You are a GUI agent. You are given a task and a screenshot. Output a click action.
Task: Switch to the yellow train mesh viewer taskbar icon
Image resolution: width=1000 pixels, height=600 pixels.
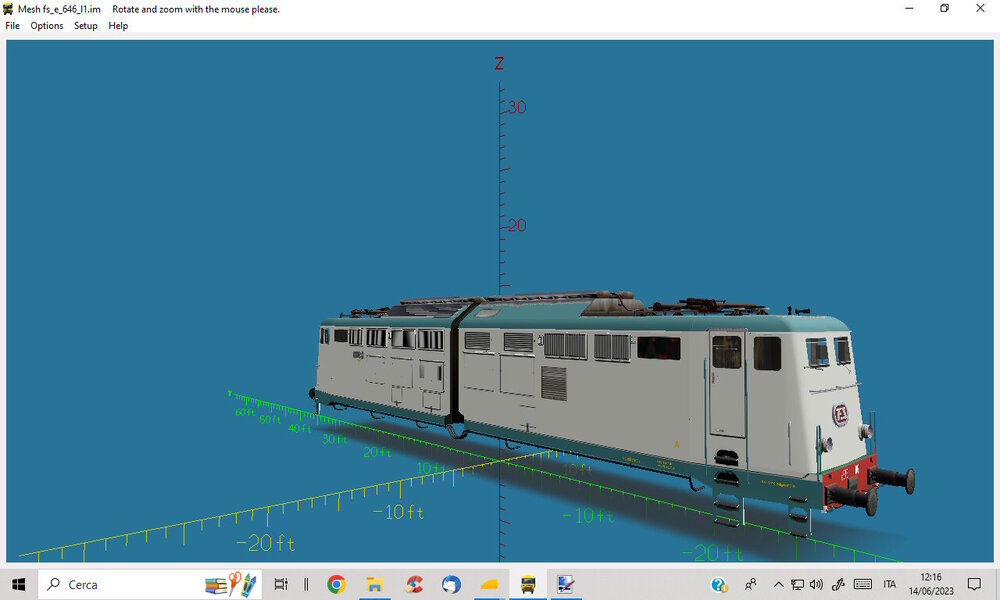(527, 584)
